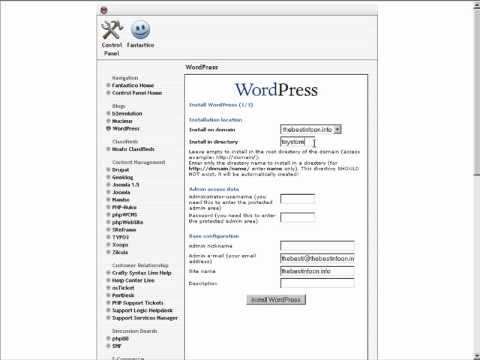Open Geeklog installer link

(123, 177)
